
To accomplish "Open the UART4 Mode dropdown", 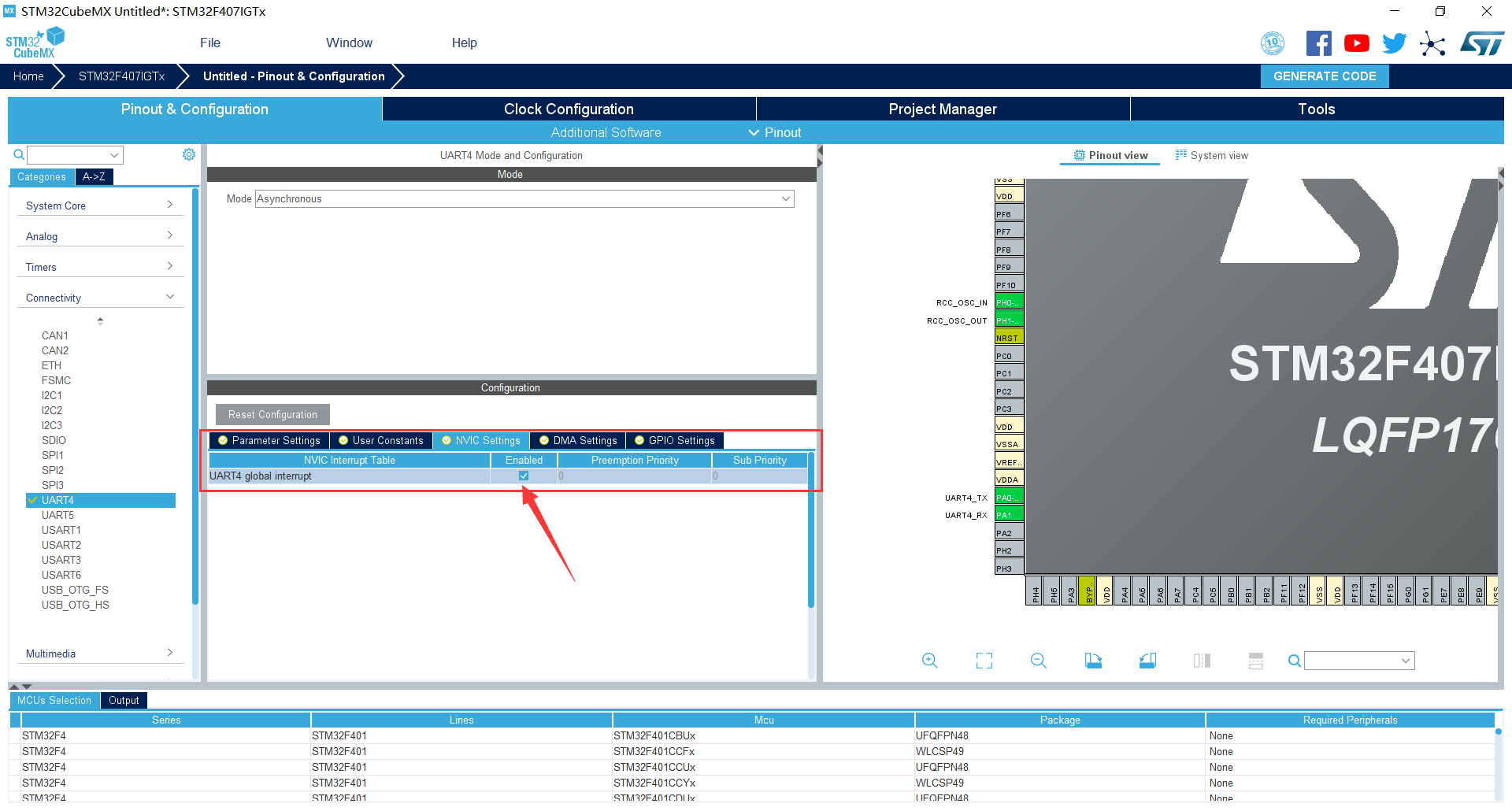I will pyautogui.click(x=524, y=199).
